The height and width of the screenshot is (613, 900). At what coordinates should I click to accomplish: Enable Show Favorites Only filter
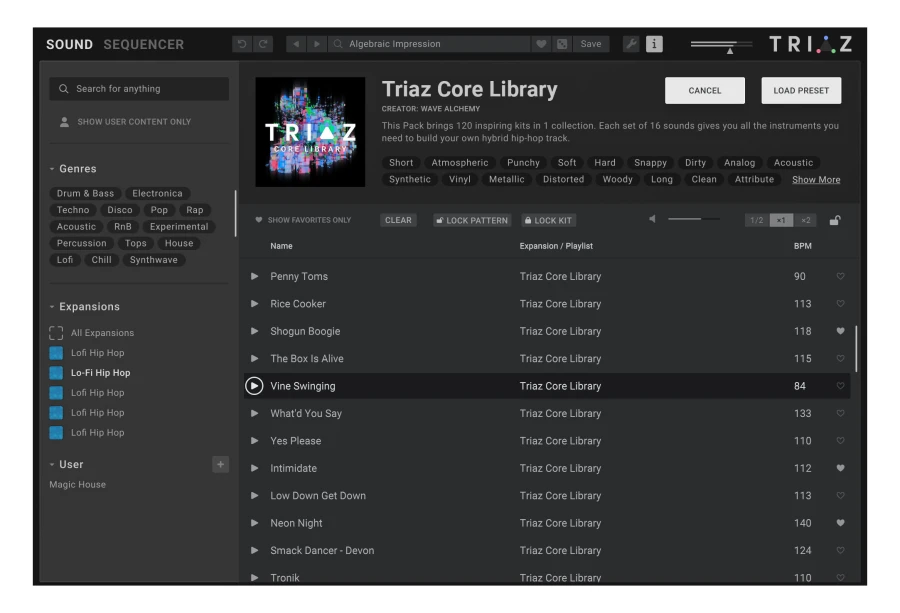tap(303, 220)
